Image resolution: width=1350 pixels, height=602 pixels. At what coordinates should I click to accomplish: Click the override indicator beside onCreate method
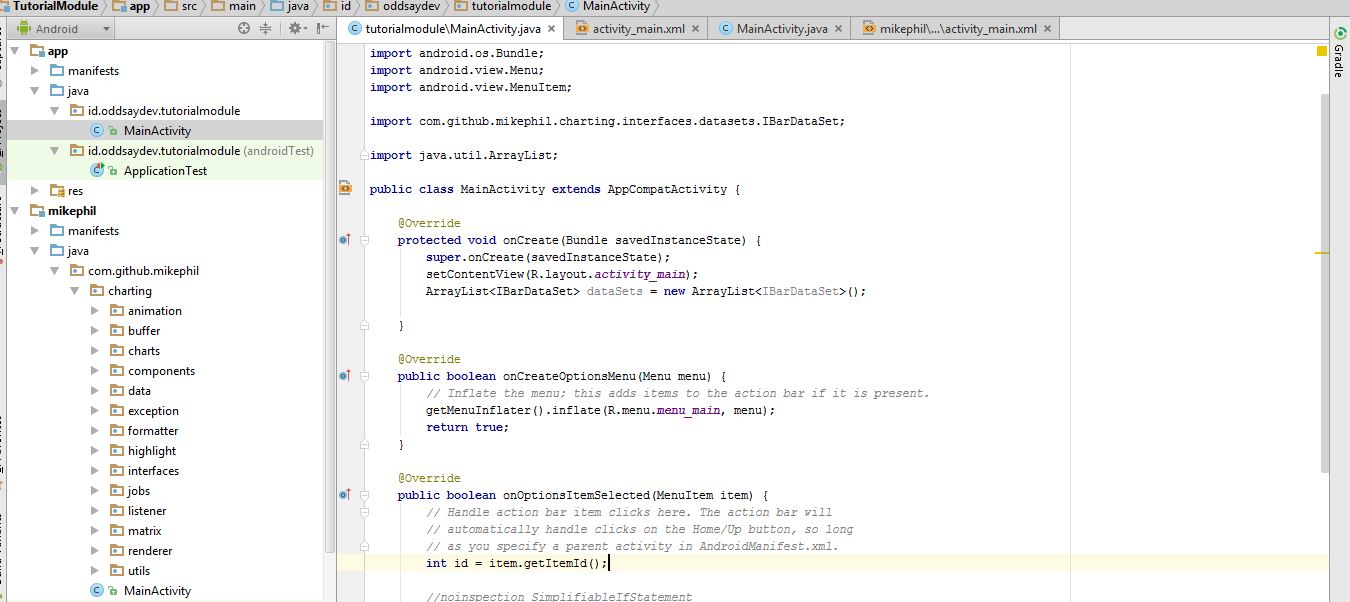(x=345, y=240)
